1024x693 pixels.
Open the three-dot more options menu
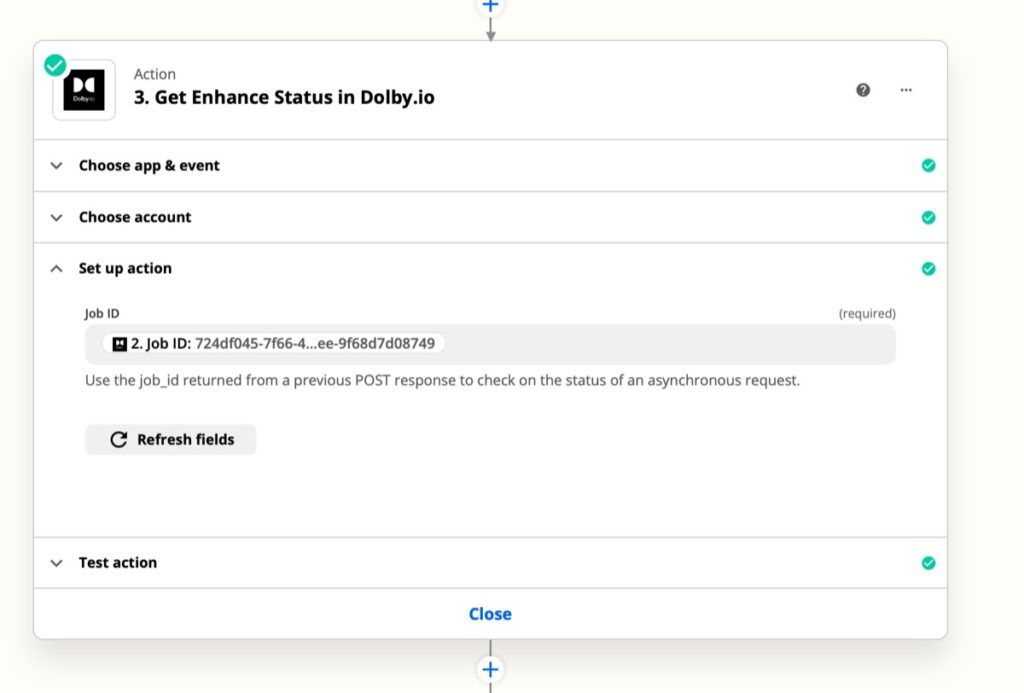906,90
